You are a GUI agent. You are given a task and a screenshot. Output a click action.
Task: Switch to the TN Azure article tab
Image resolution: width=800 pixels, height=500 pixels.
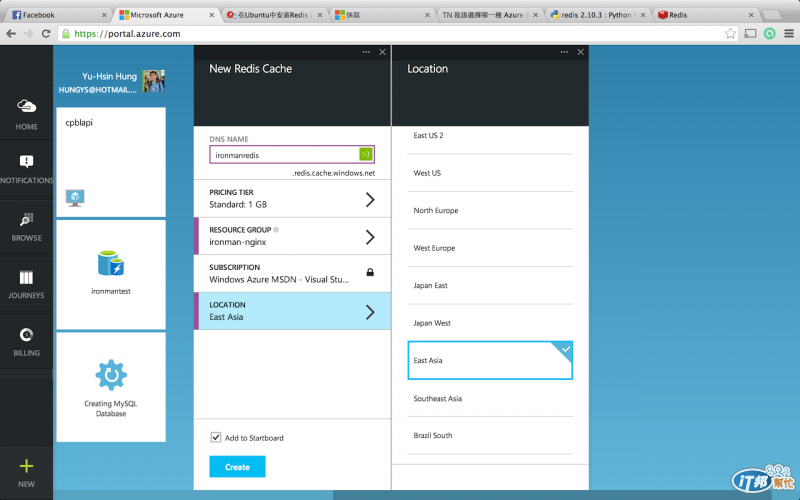[x=490, y=15]
